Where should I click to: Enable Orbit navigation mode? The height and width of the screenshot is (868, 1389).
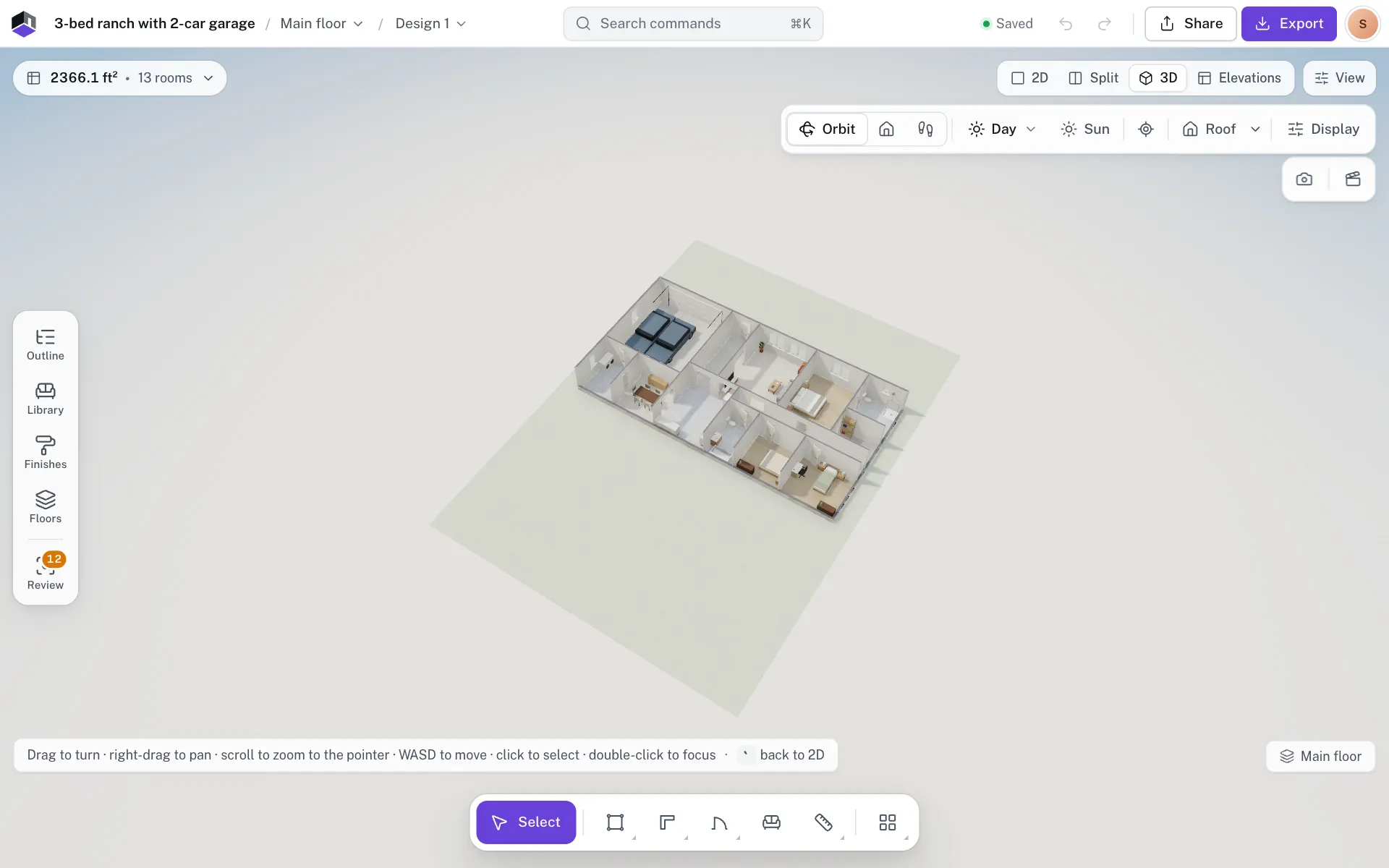pos(827,129)
